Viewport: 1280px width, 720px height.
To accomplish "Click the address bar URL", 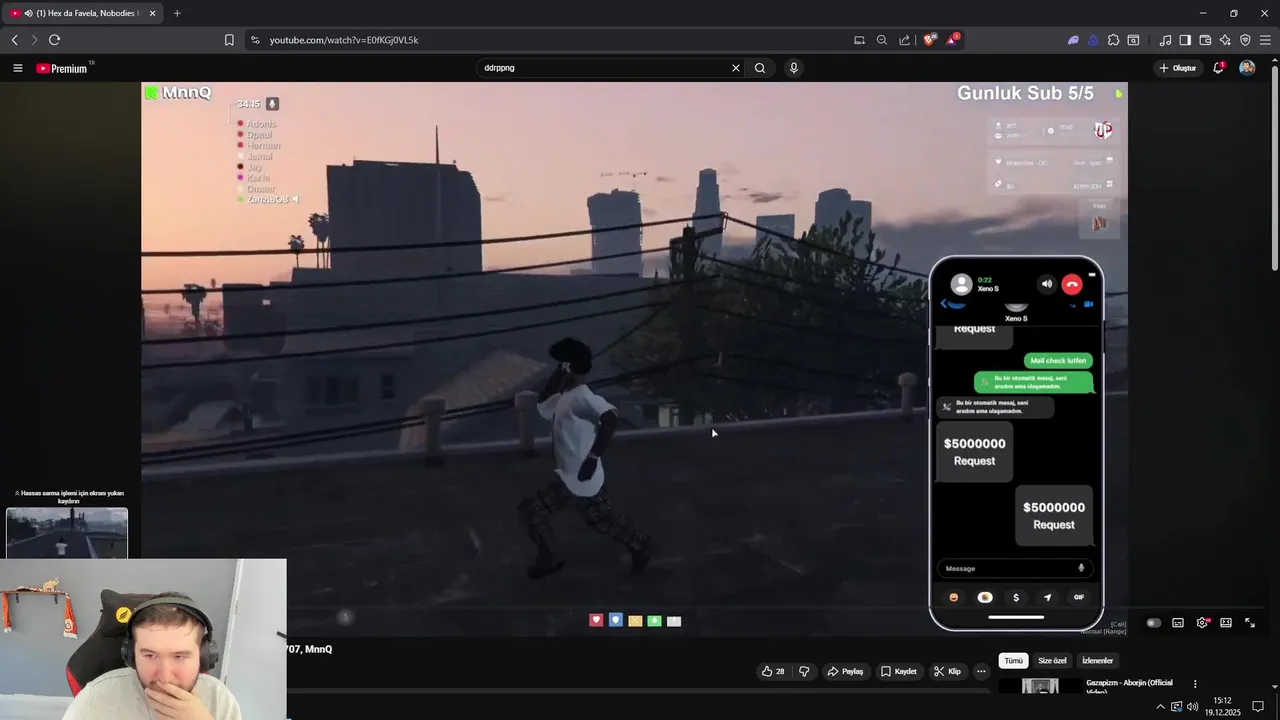I will pyautogui.click(x=344, y=40).
